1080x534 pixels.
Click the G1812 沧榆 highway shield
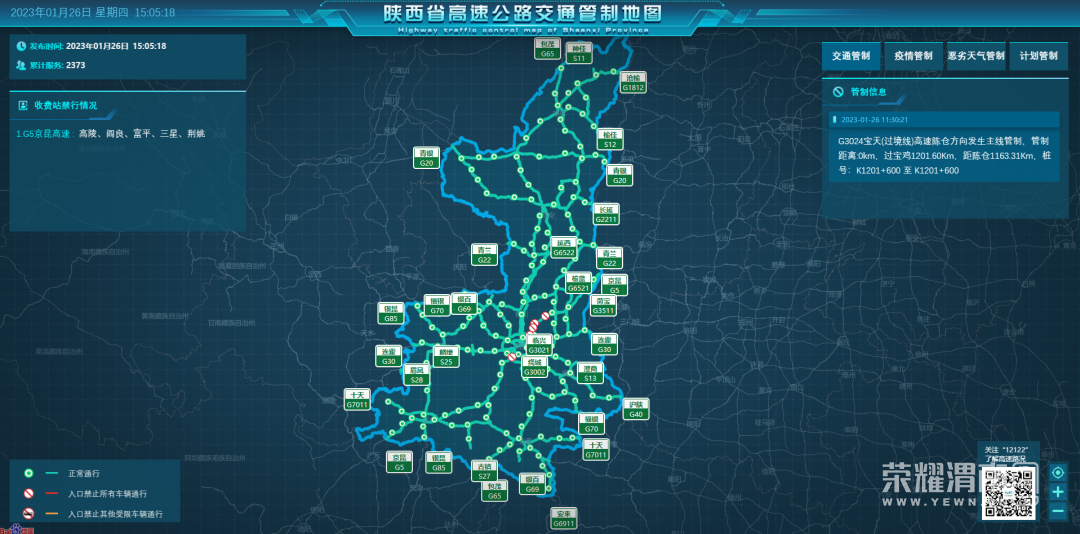point(633,82)
